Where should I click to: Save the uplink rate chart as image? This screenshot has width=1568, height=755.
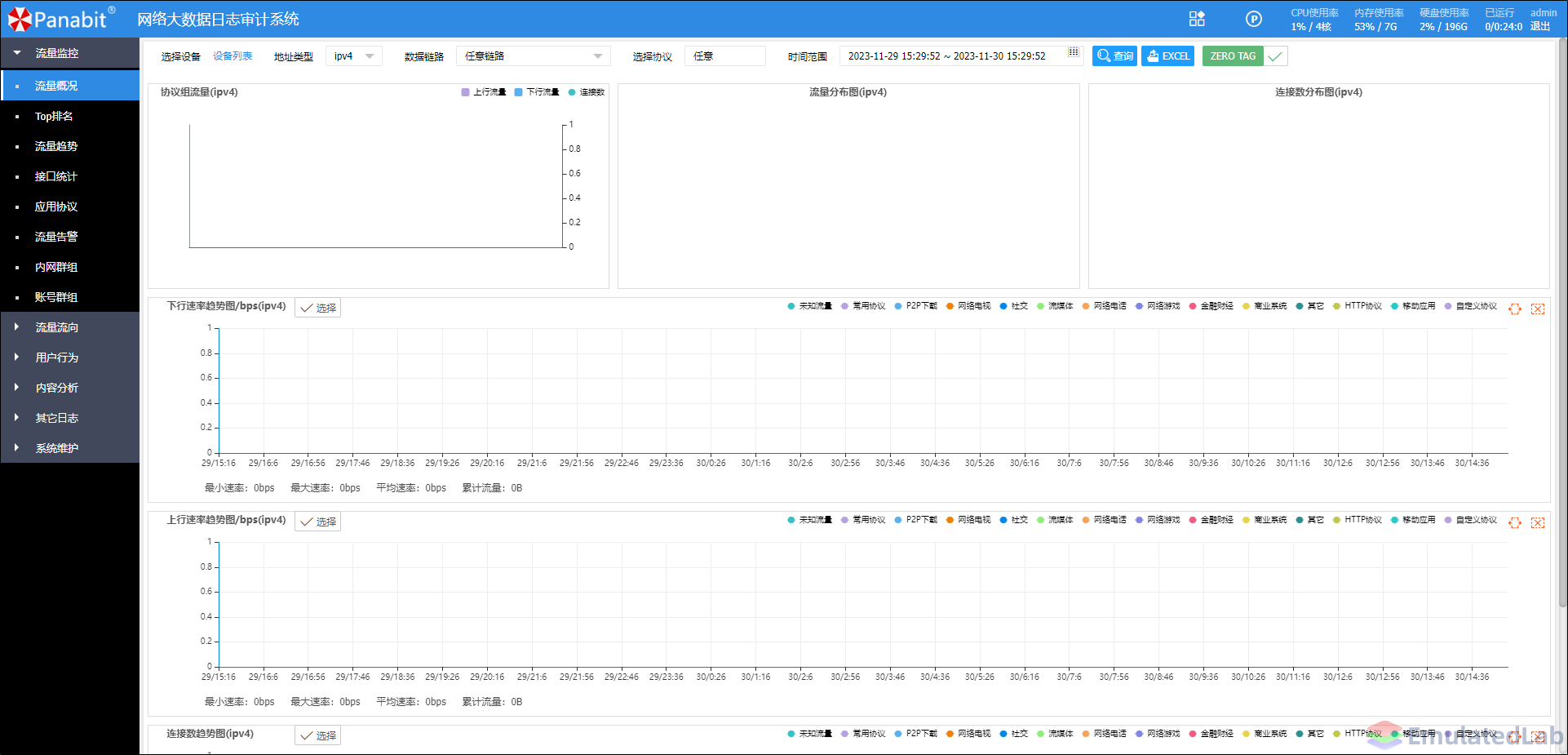tap(1538, 522)
